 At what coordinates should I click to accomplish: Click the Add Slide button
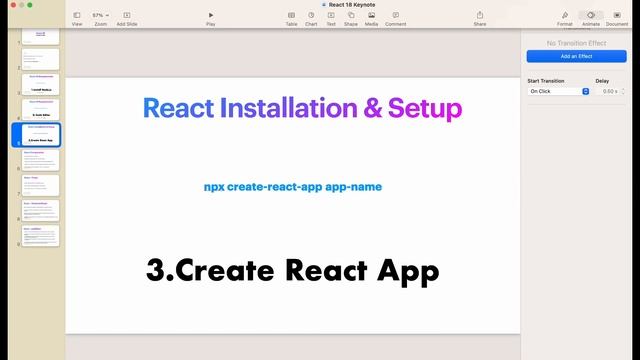click(x=127, y=18)
